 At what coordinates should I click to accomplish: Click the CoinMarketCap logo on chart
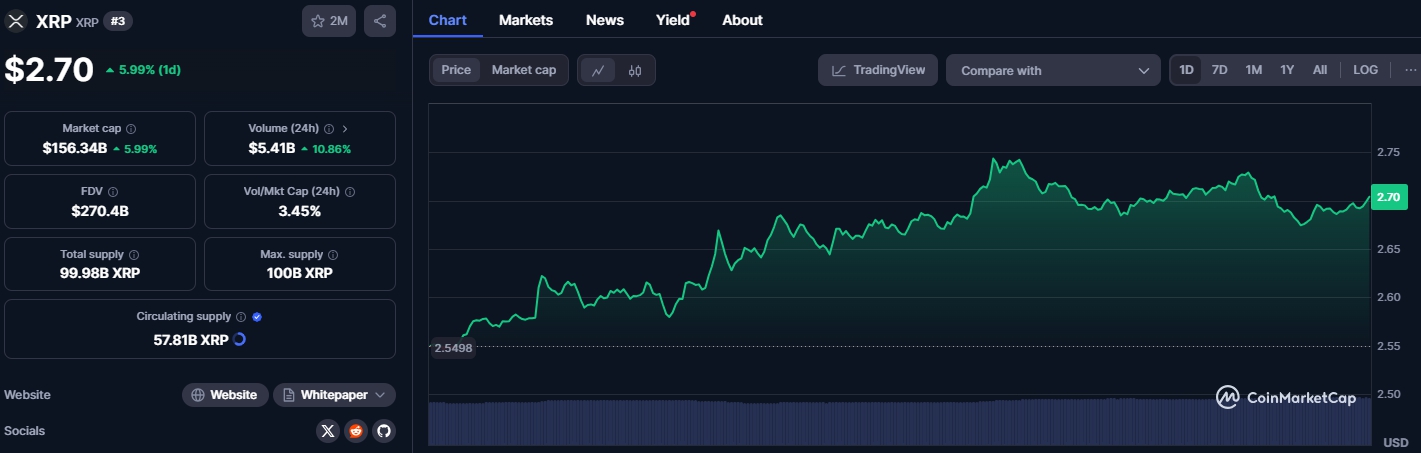(1286, 398)
